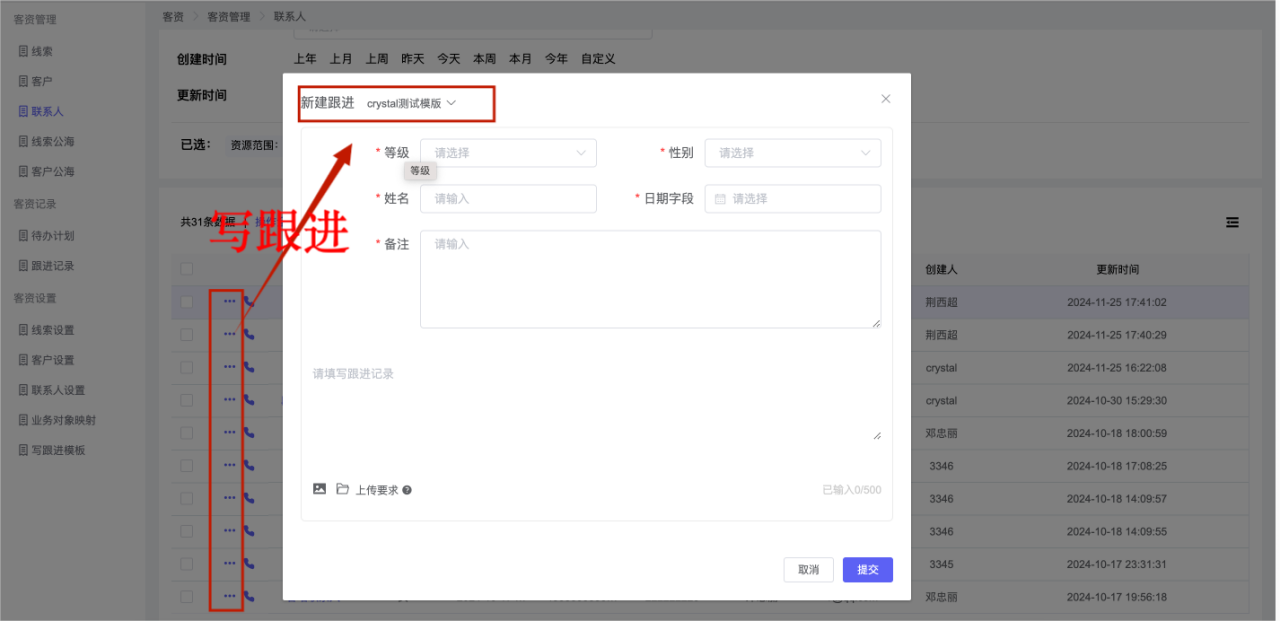The height and width of the screenshot is (621, 1280).
Task: Click the insert image icon in dialog
Action: (x=320, y=489)
